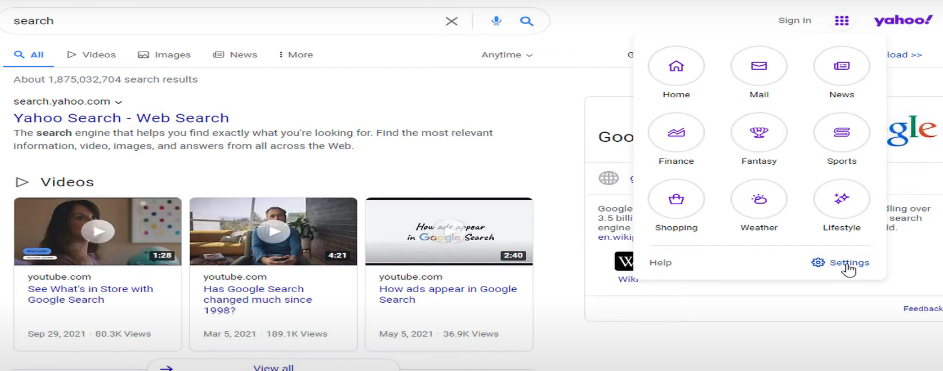Clear the search box with the X icon
The width and height of the screenshot is (943, 371).
451,21
